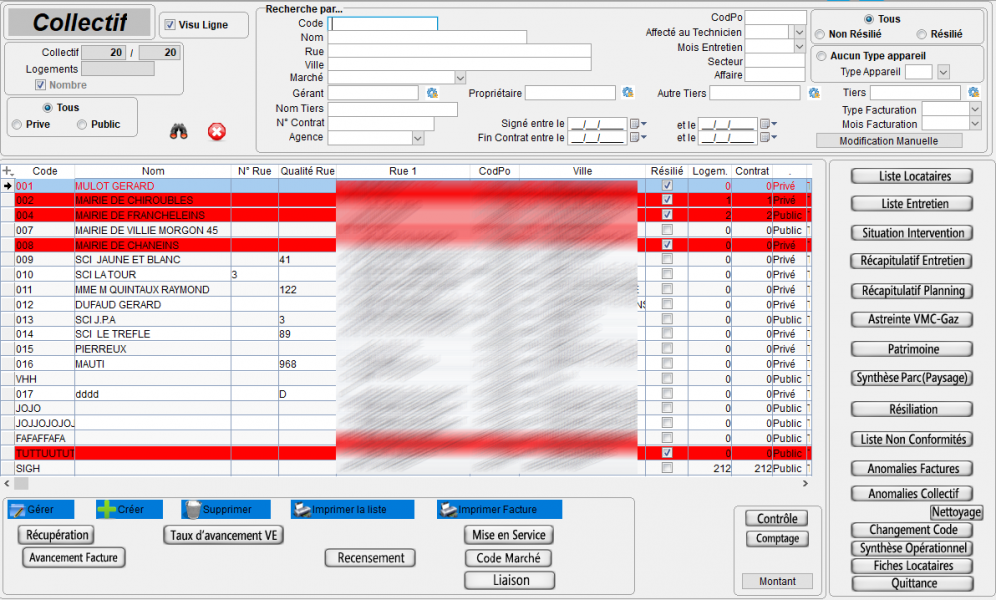Click the Situation Intervention button
Screen dimensions: 996x600
pyautogui.click(x=912, y=233)
